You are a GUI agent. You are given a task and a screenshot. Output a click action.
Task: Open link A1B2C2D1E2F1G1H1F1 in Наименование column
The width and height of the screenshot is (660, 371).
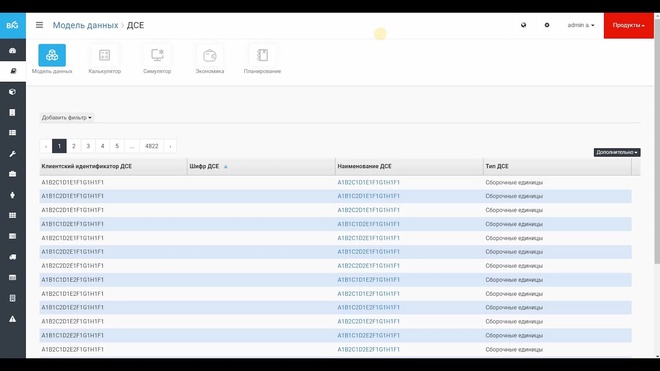pyautogui.click(x=368, y=321)
